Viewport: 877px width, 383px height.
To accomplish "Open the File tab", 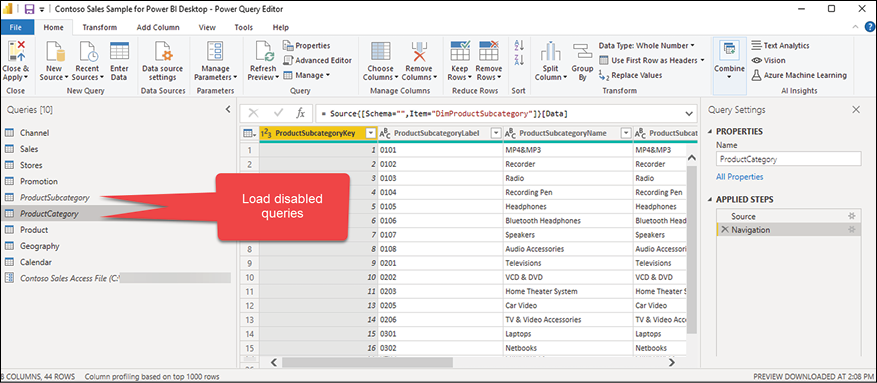I will click(17, 27).
